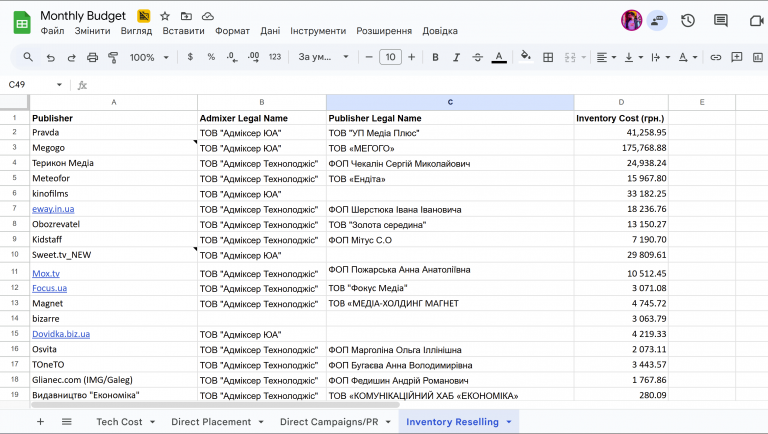The height and width of the screenshot is (434, 768).
Task: Open the Вставити menu
Action: (184, 31)
